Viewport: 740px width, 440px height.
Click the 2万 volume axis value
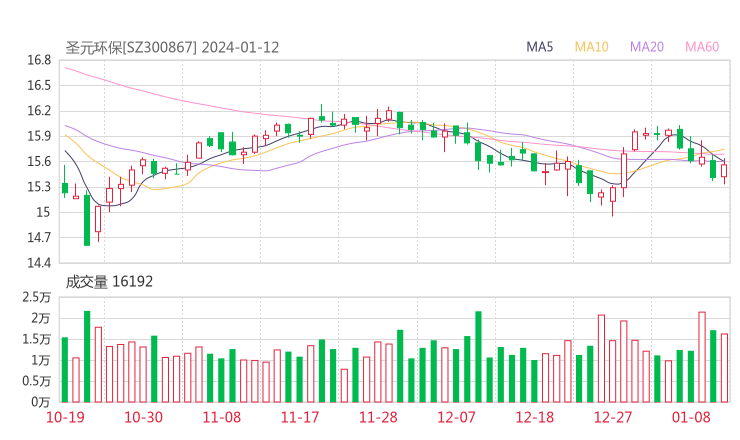(41, 318)
